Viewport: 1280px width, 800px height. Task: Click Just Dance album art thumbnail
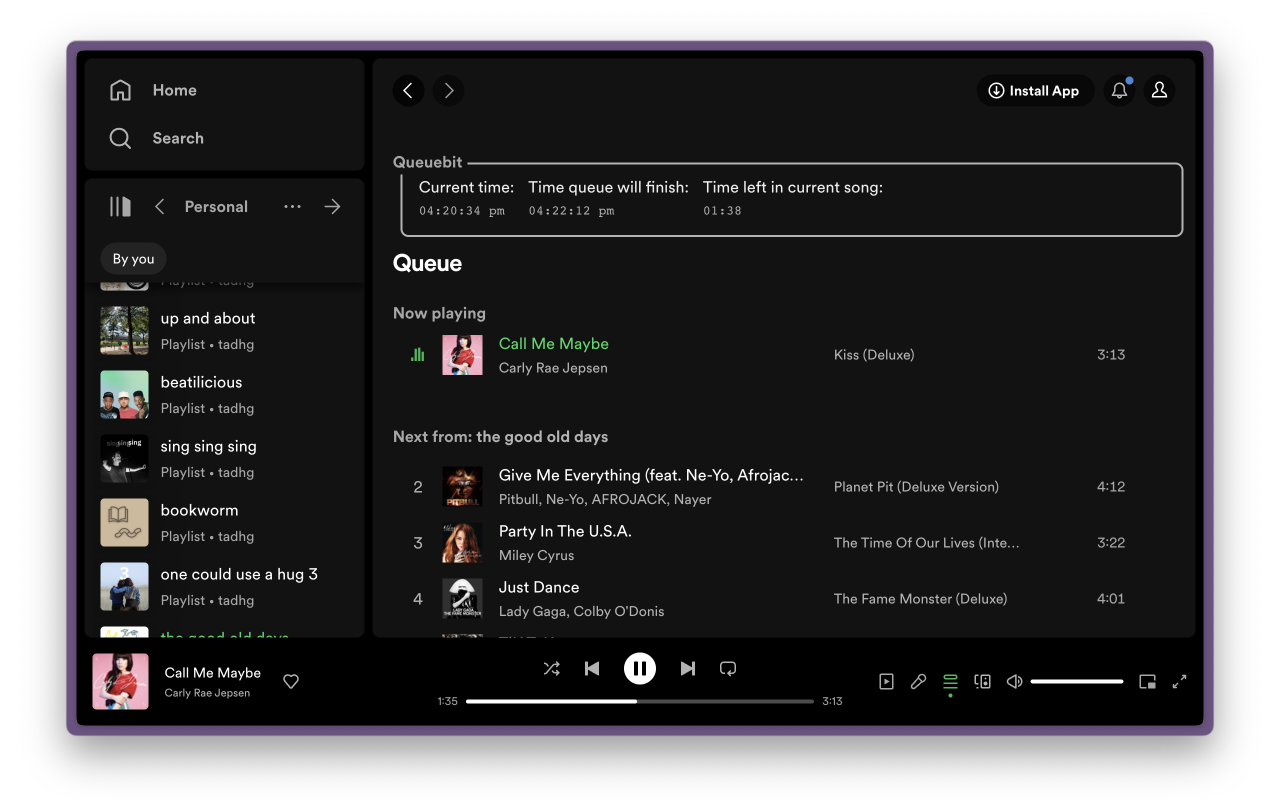tap(463, 599)
